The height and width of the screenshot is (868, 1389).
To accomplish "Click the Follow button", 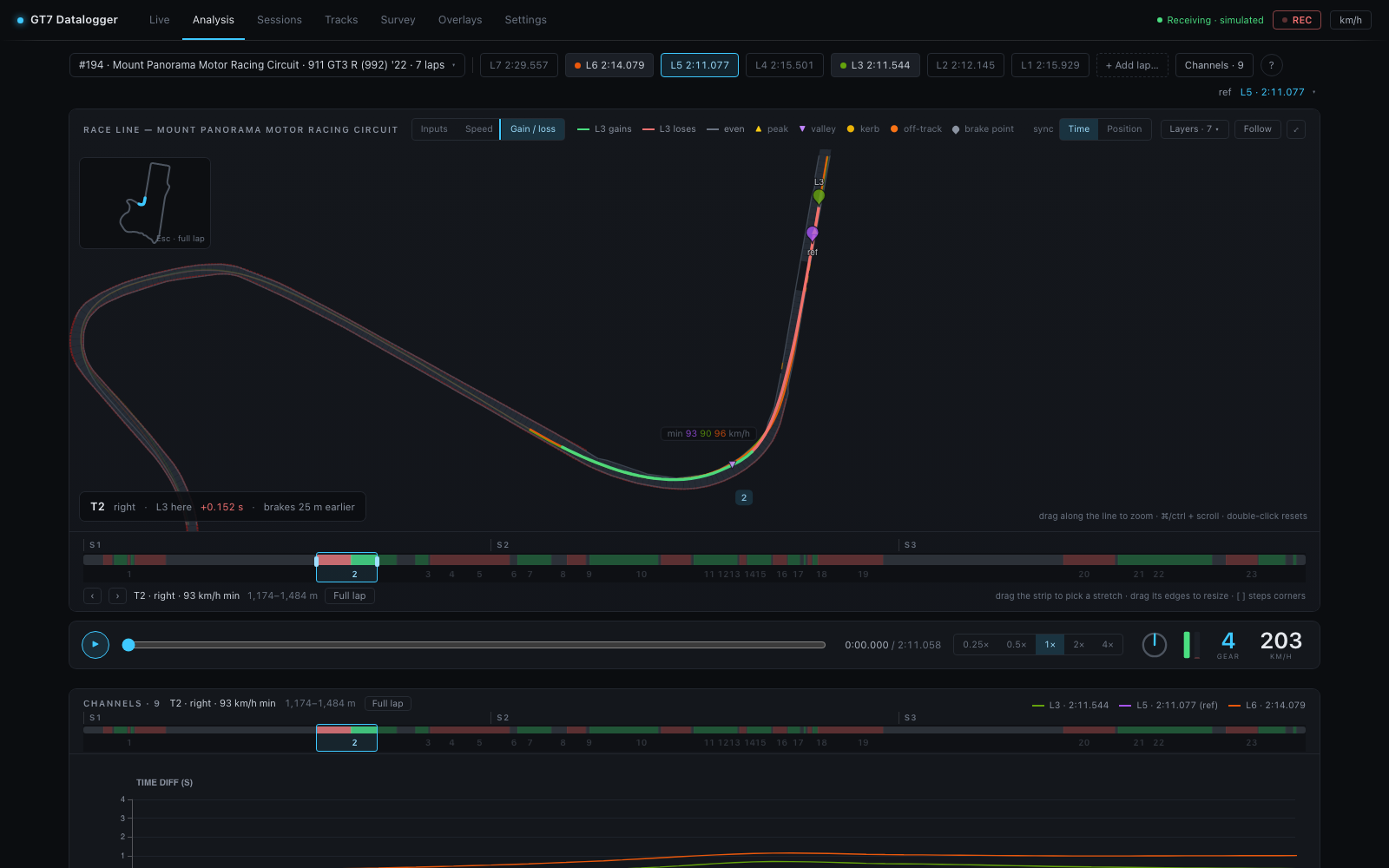I will [1257, 129].
